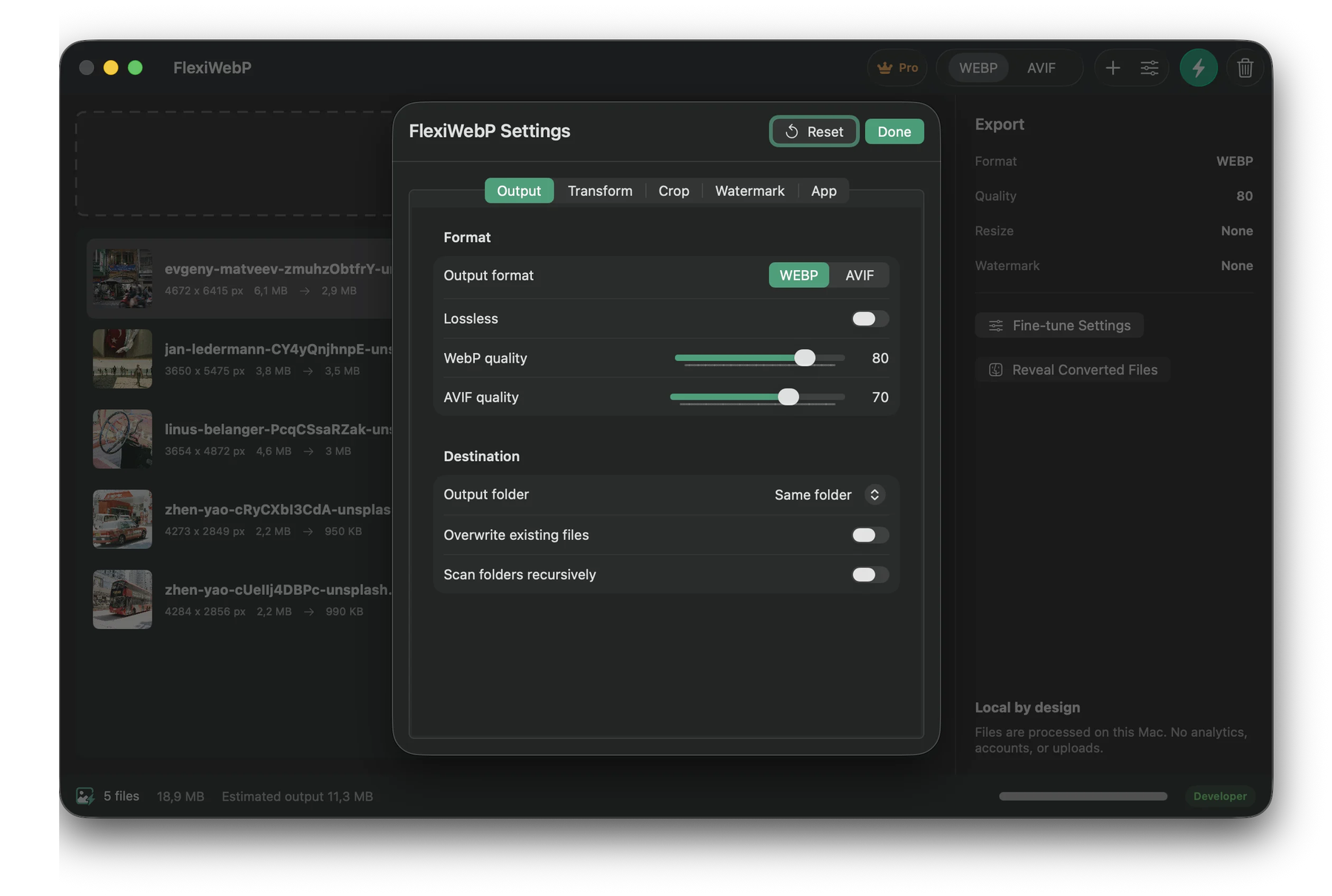Click the plus add files icon
This screenshot has height=896, width=1332.
tap(1112, 67)
